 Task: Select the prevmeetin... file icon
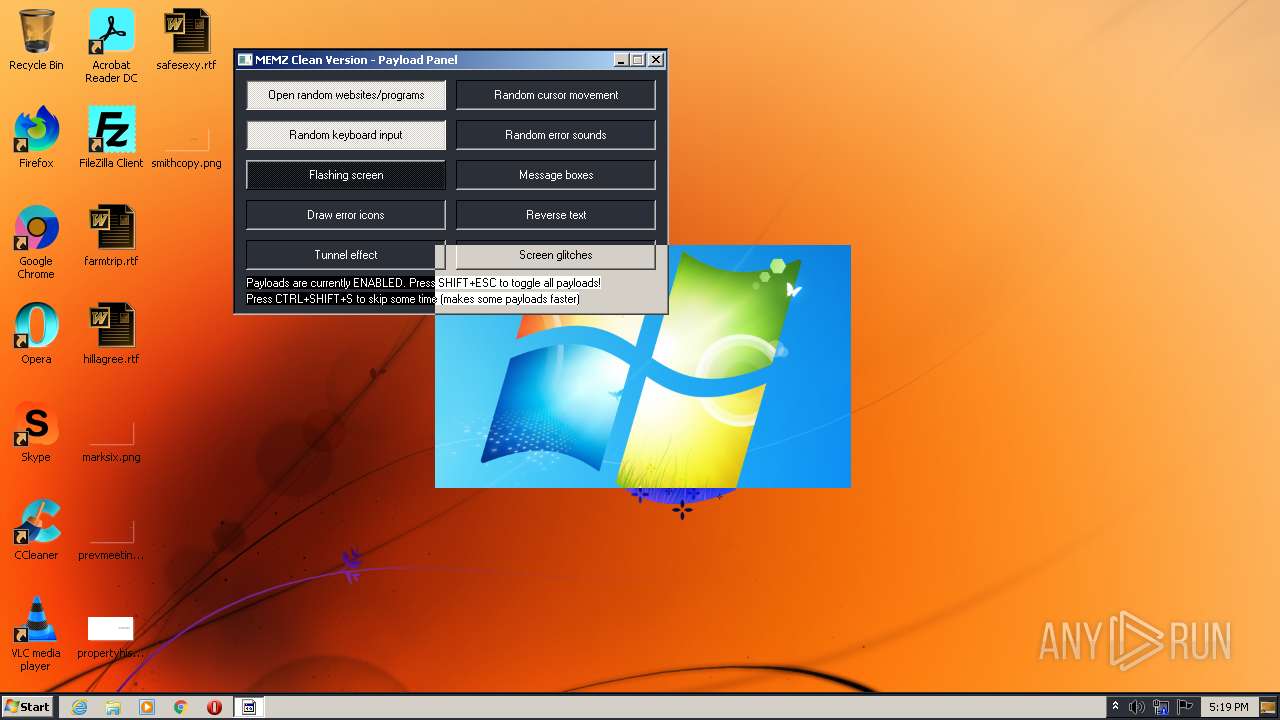click(111, 540)
